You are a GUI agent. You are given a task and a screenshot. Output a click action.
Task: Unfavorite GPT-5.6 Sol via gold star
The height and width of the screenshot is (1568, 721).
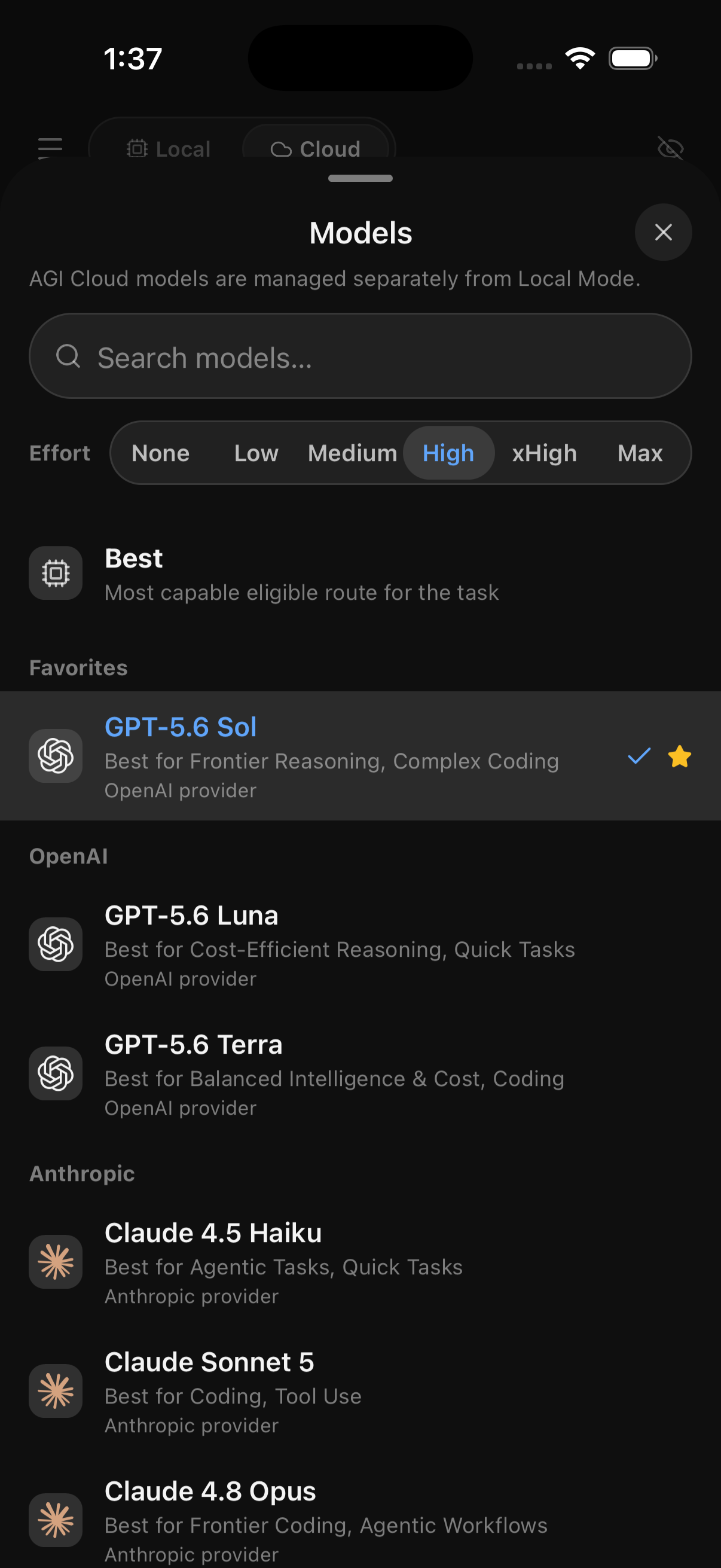(679, 756)
